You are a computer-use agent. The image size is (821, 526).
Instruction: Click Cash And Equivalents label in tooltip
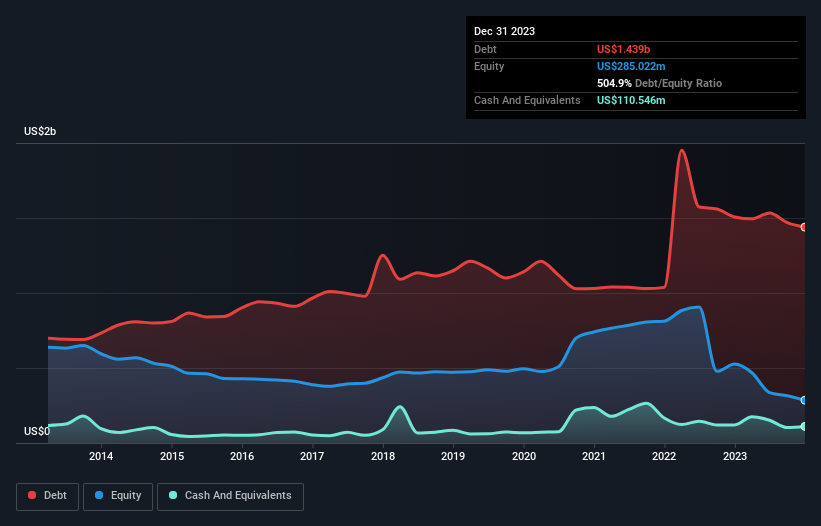[527, 100]
